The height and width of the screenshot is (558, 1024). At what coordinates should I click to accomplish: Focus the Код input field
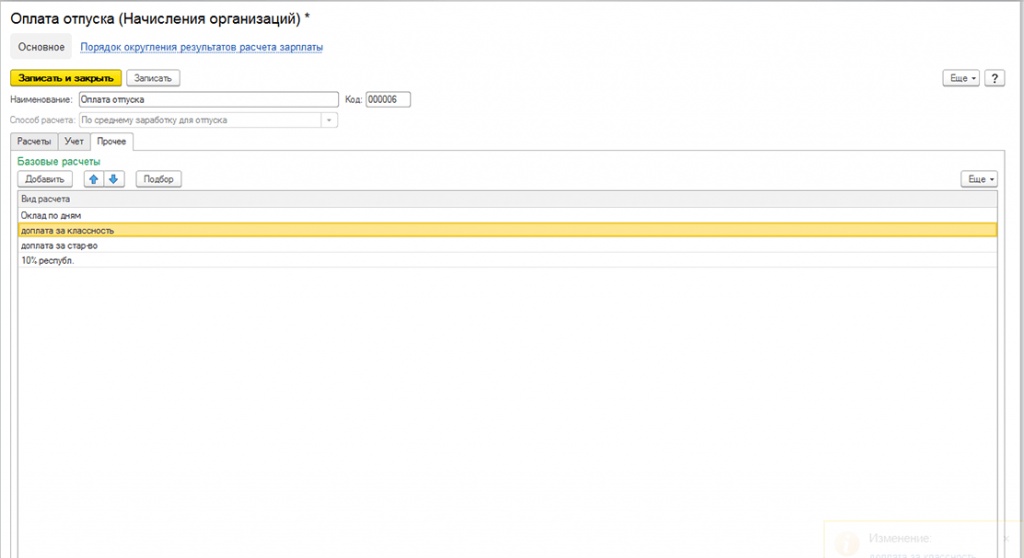388,99
